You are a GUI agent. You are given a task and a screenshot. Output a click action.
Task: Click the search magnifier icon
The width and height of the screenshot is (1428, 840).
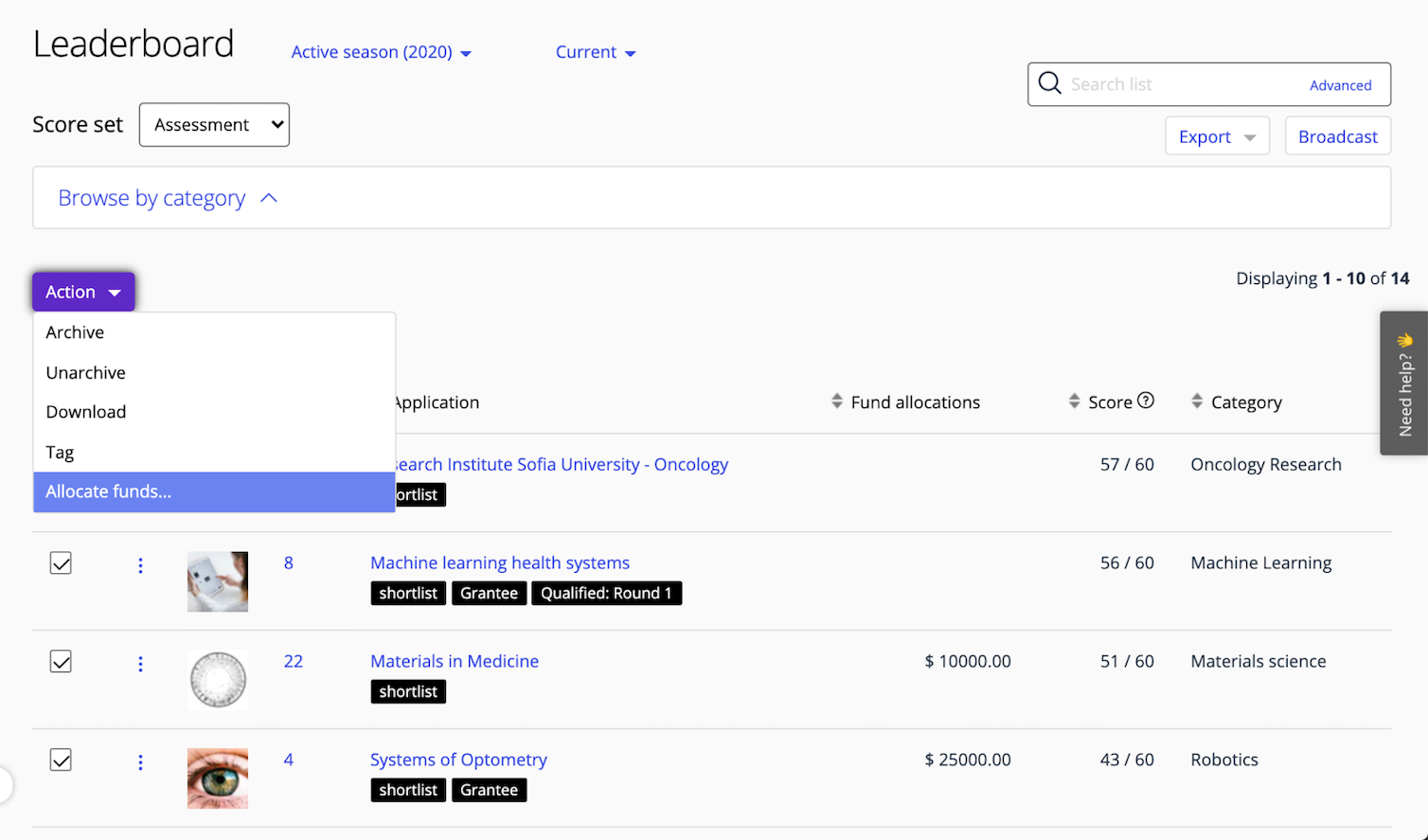[x=1049, y=83]
